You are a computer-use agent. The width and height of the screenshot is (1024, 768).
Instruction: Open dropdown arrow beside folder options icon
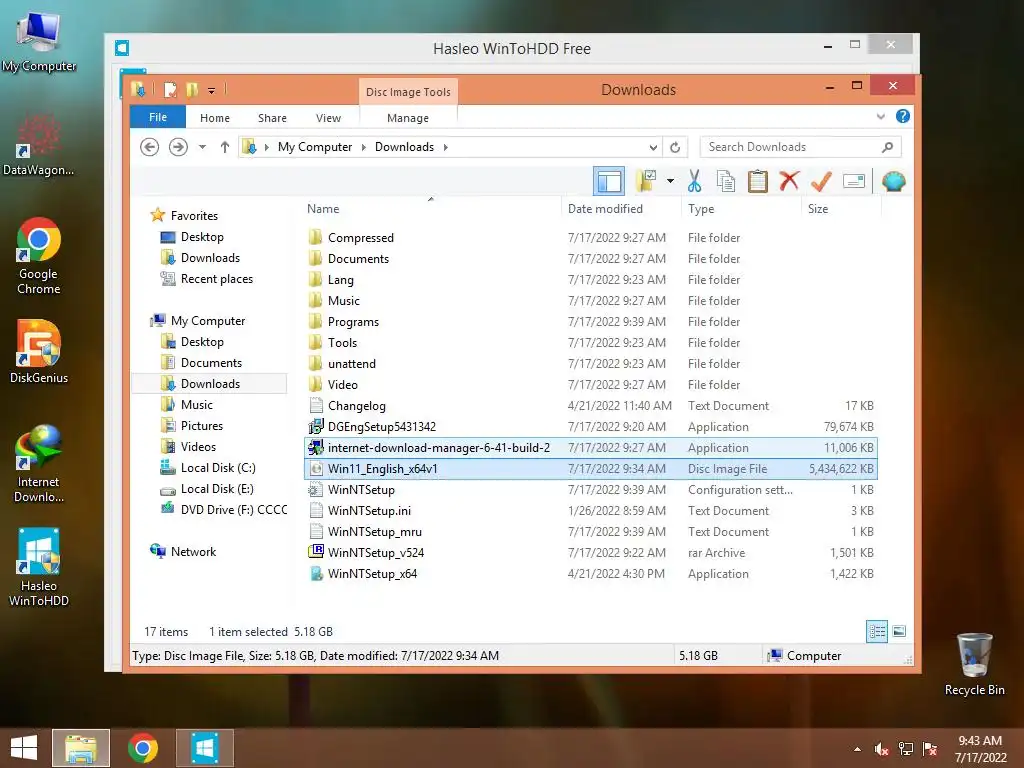[670, 181]
